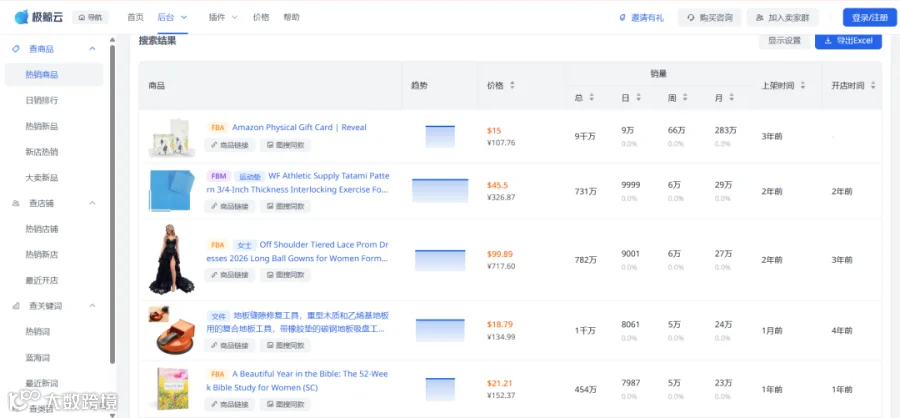This screenshot has width=900, height=418.
Task: Sort by daily sales arrows
Action: [x=638, y=98]
